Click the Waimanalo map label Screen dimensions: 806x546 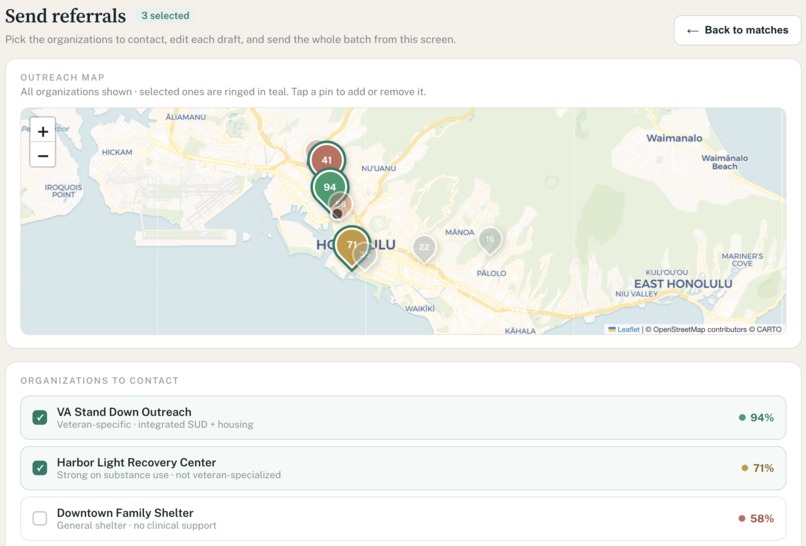[674, 138]
